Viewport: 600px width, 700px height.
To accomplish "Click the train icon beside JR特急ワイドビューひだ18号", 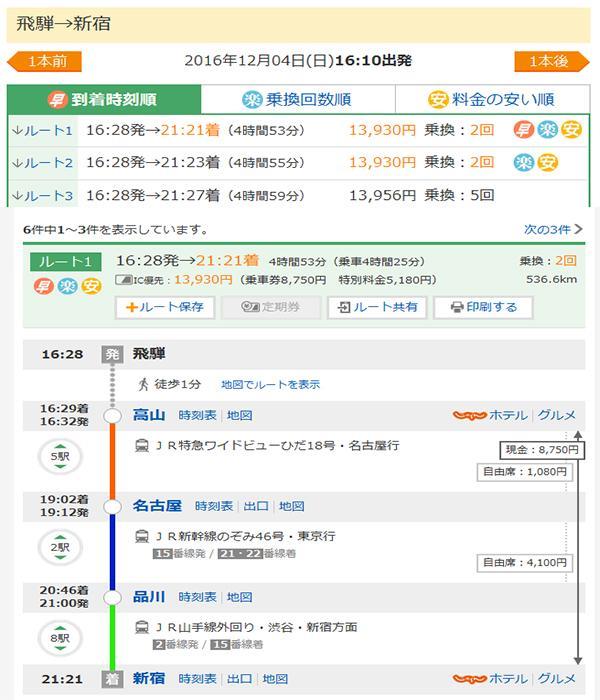I will tap(142, 445).
